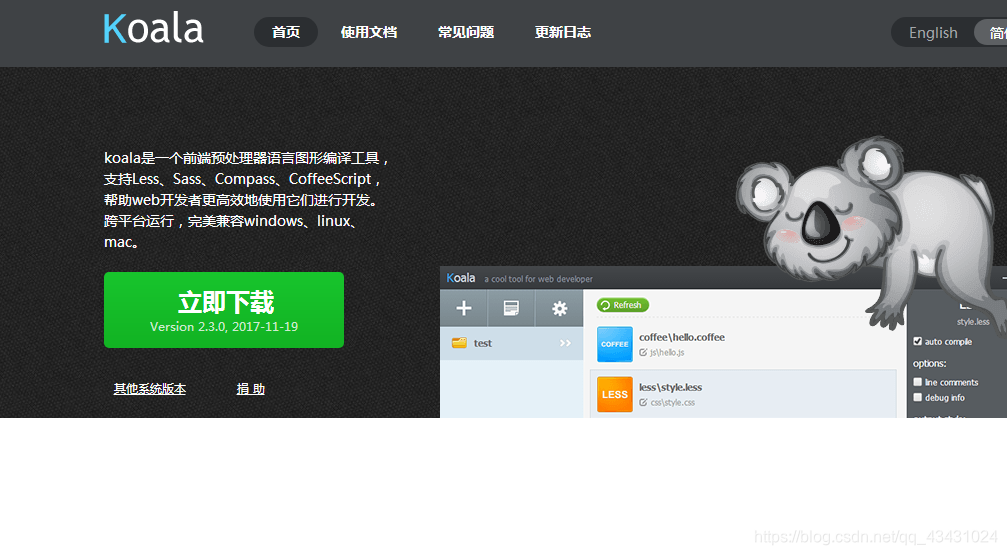Open the 捐助 donate link
The image size is (1007, 555).
coord(250,389)
